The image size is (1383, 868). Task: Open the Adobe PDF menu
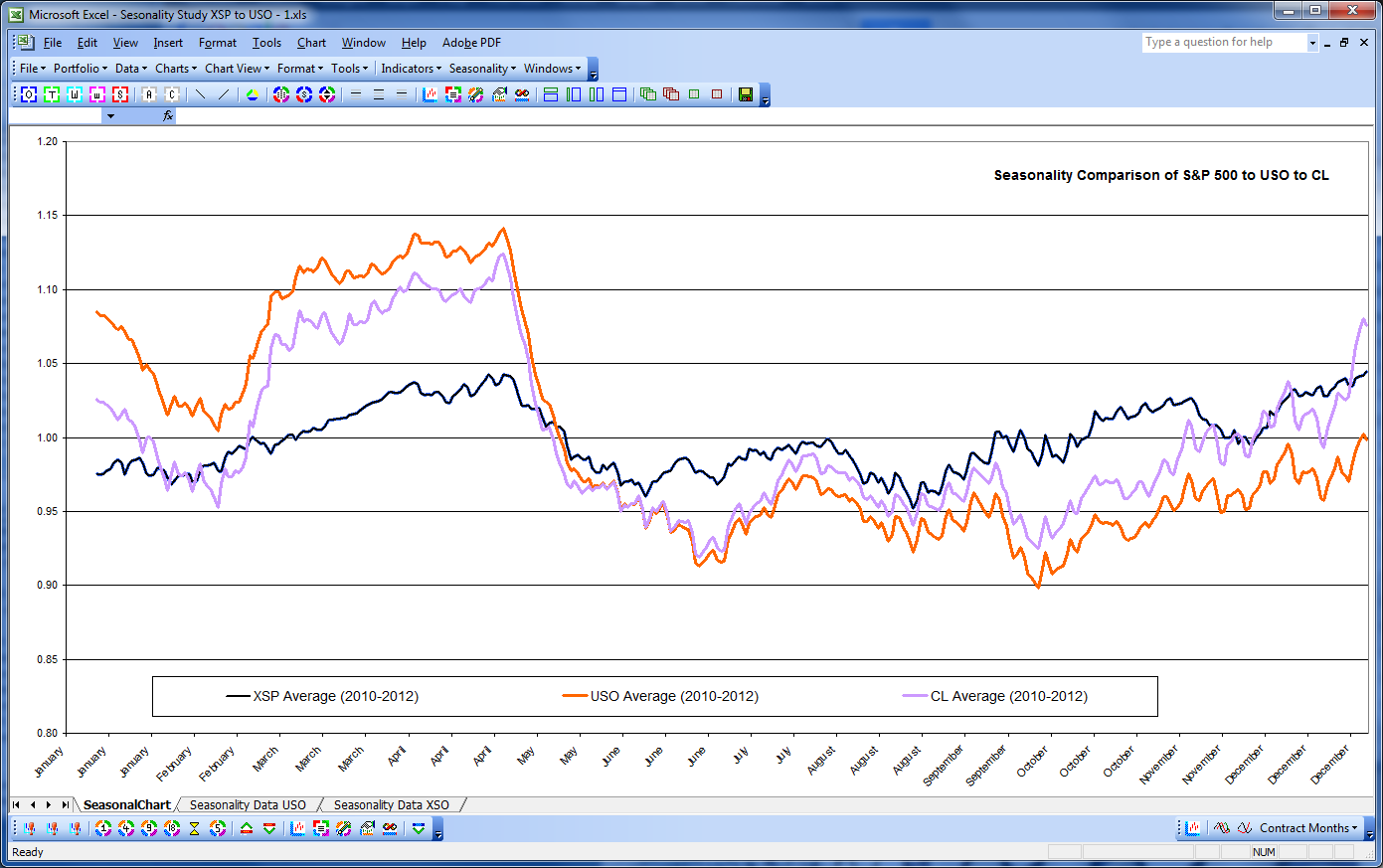pos(471,43)
